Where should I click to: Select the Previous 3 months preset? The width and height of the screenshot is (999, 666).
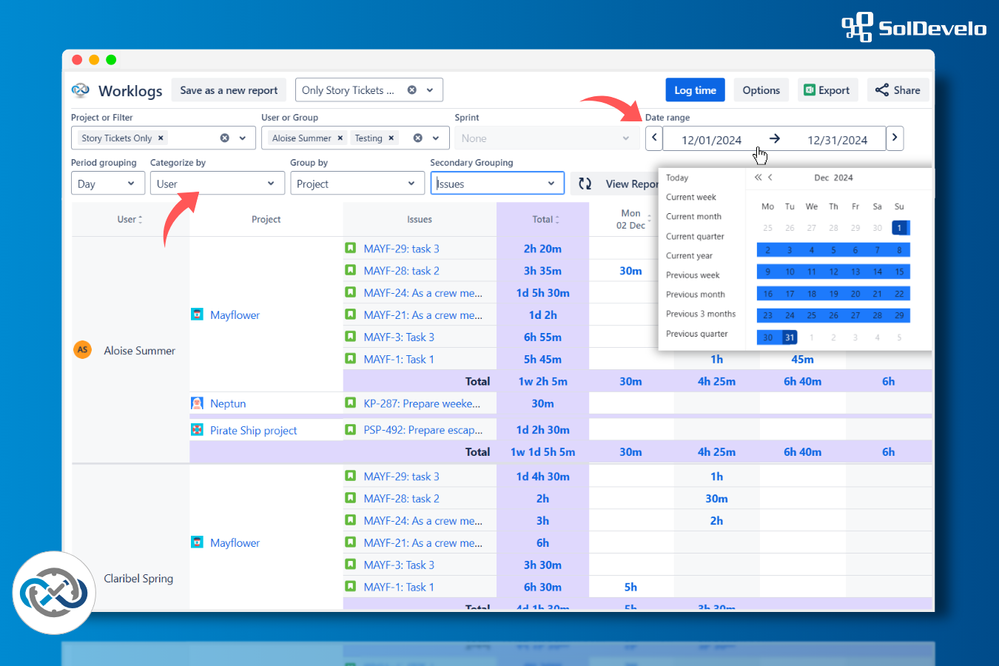coord(700,314)
